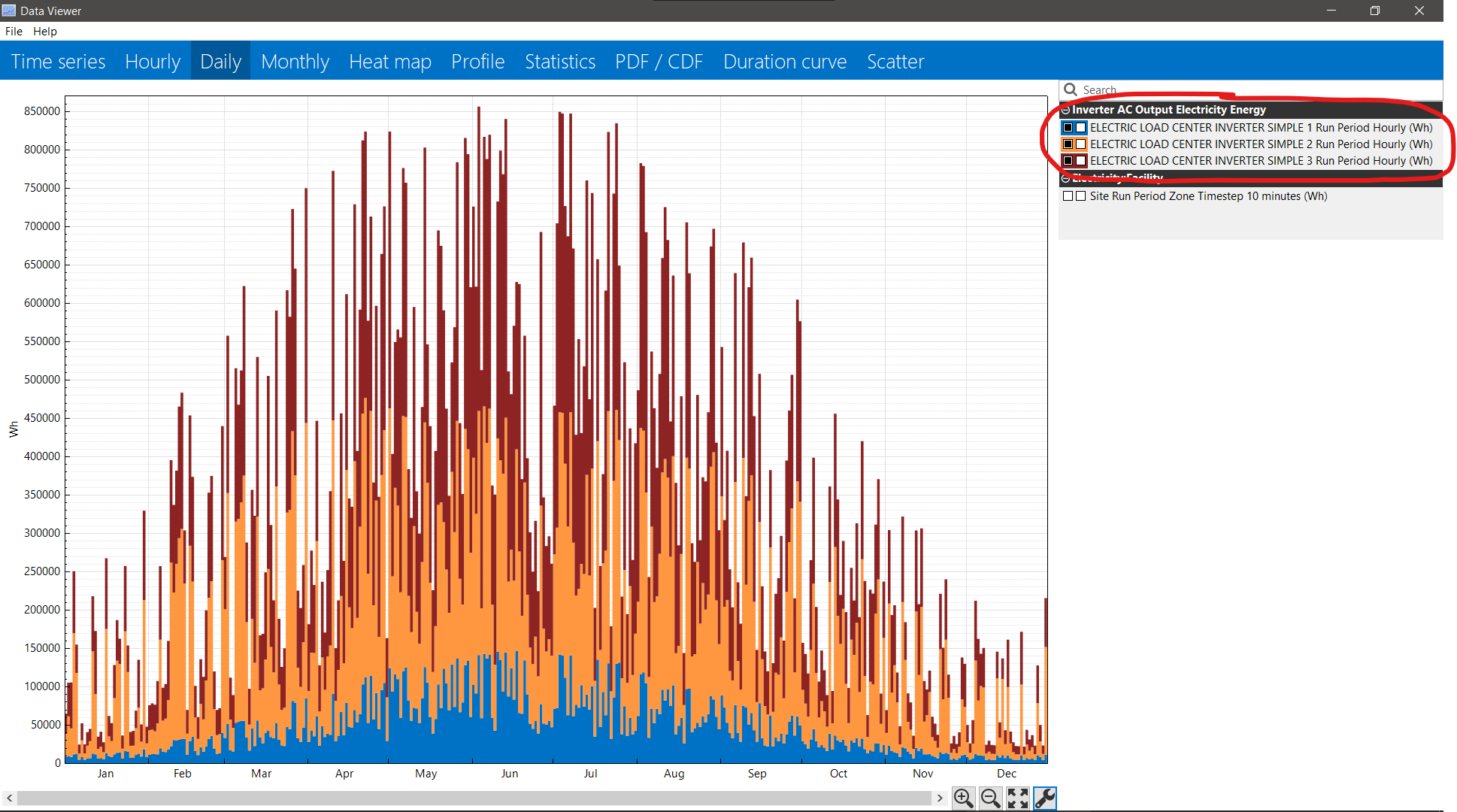Fit chart to full extent icon
Screen dimensions: 1457x812
[x=1017, y=798]
